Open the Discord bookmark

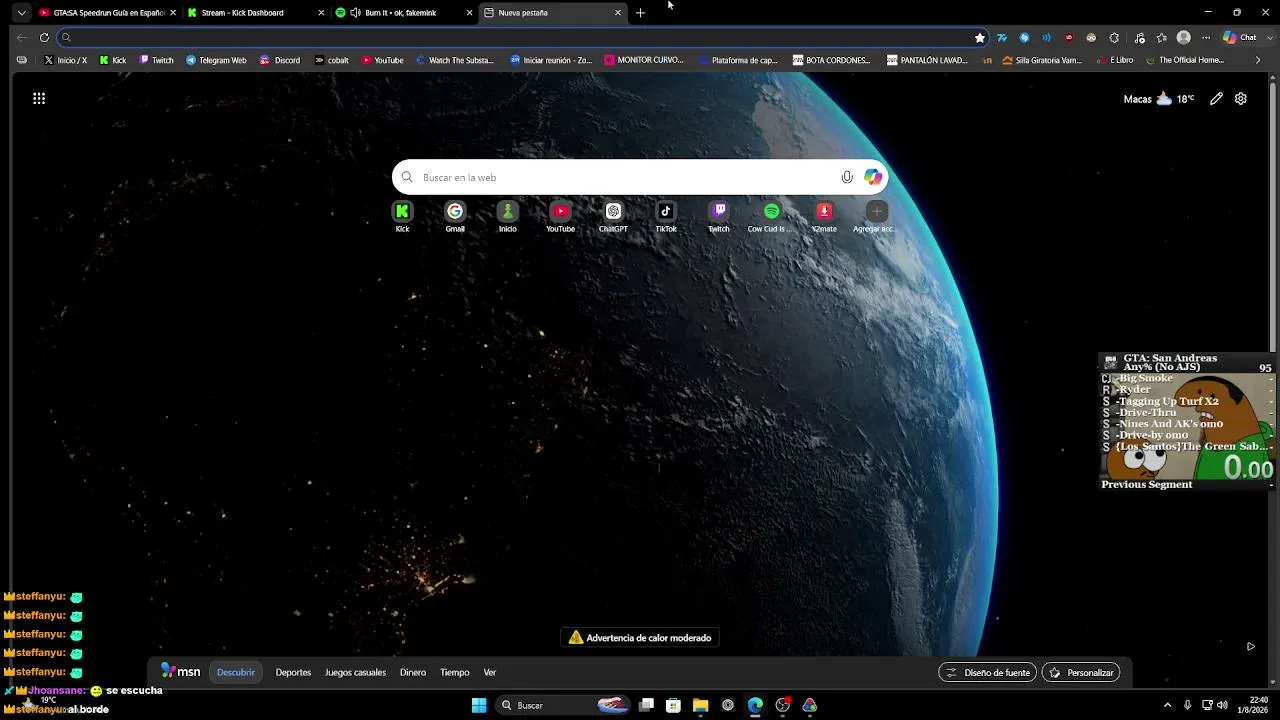(x=280, y=60)
